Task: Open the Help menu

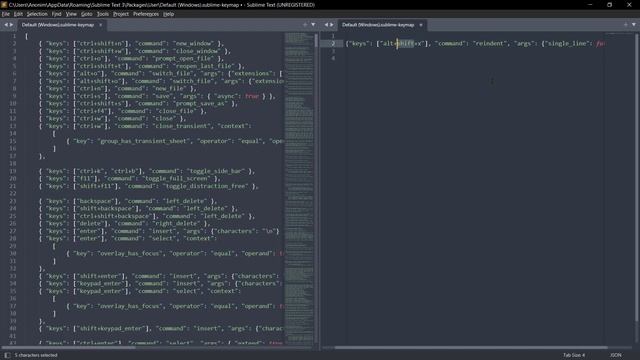Action: tap(169, 14)
